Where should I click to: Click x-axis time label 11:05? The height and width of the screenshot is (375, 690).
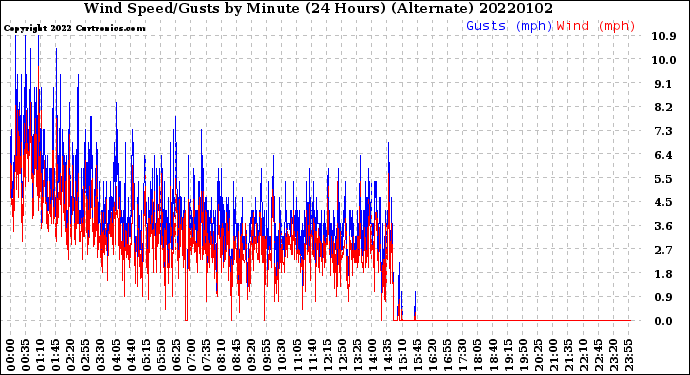(x=297, y=355)
